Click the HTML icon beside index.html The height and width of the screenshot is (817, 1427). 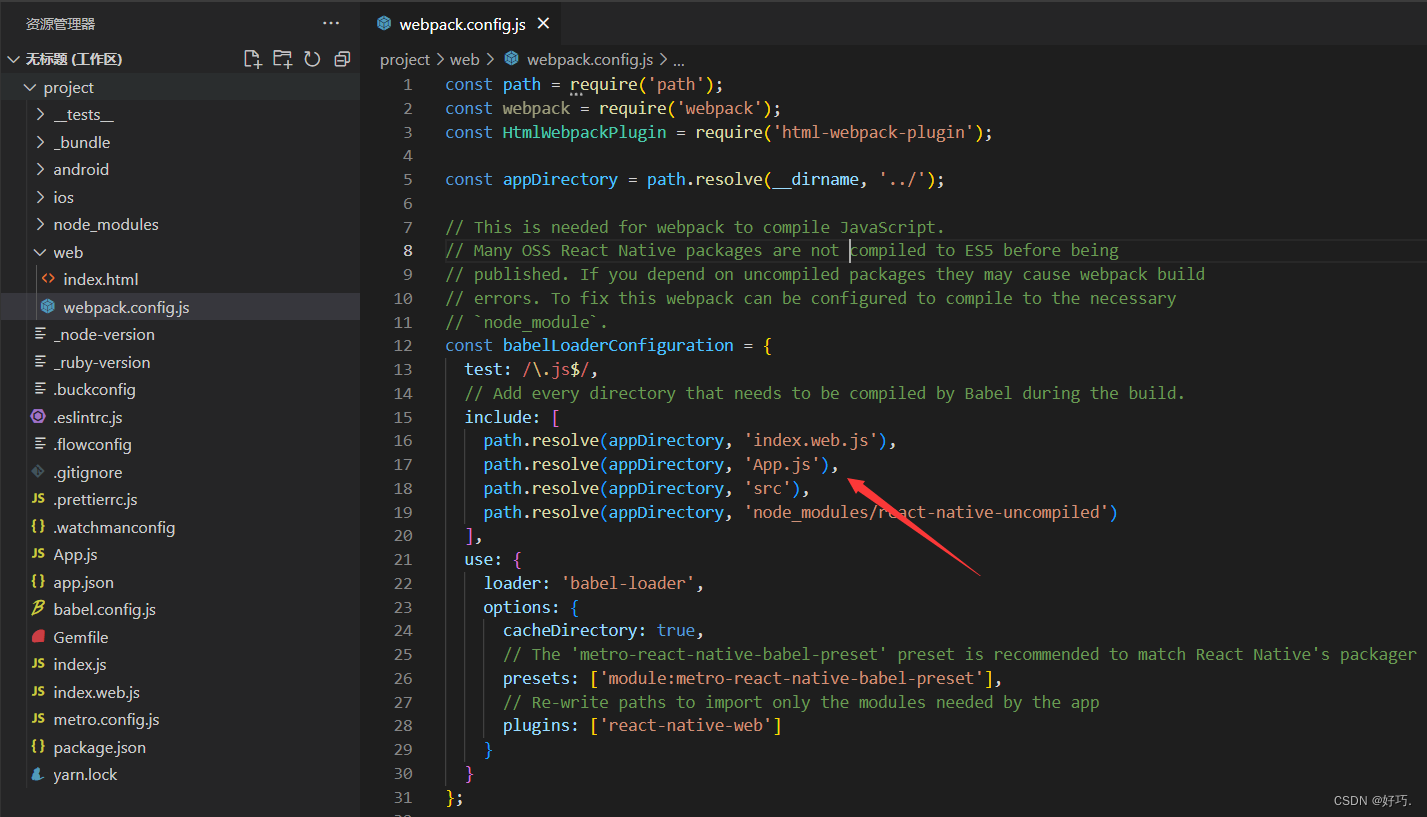[x=48, y=279]
